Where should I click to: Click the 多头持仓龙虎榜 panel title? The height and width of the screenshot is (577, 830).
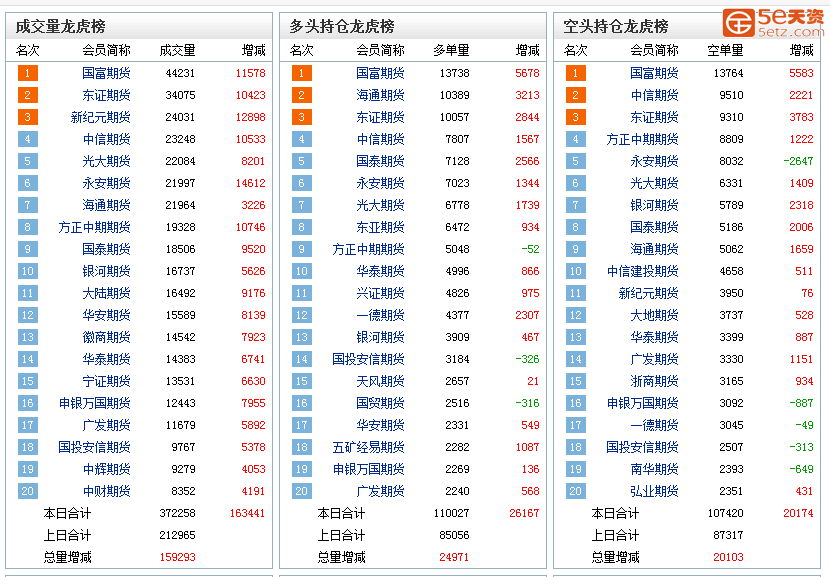342,26
